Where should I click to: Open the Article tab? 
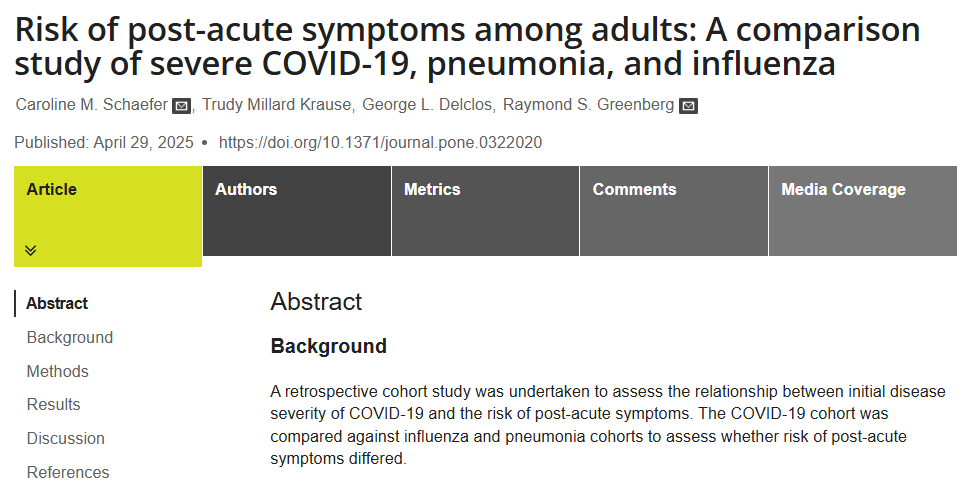click(x=52, y=189)
